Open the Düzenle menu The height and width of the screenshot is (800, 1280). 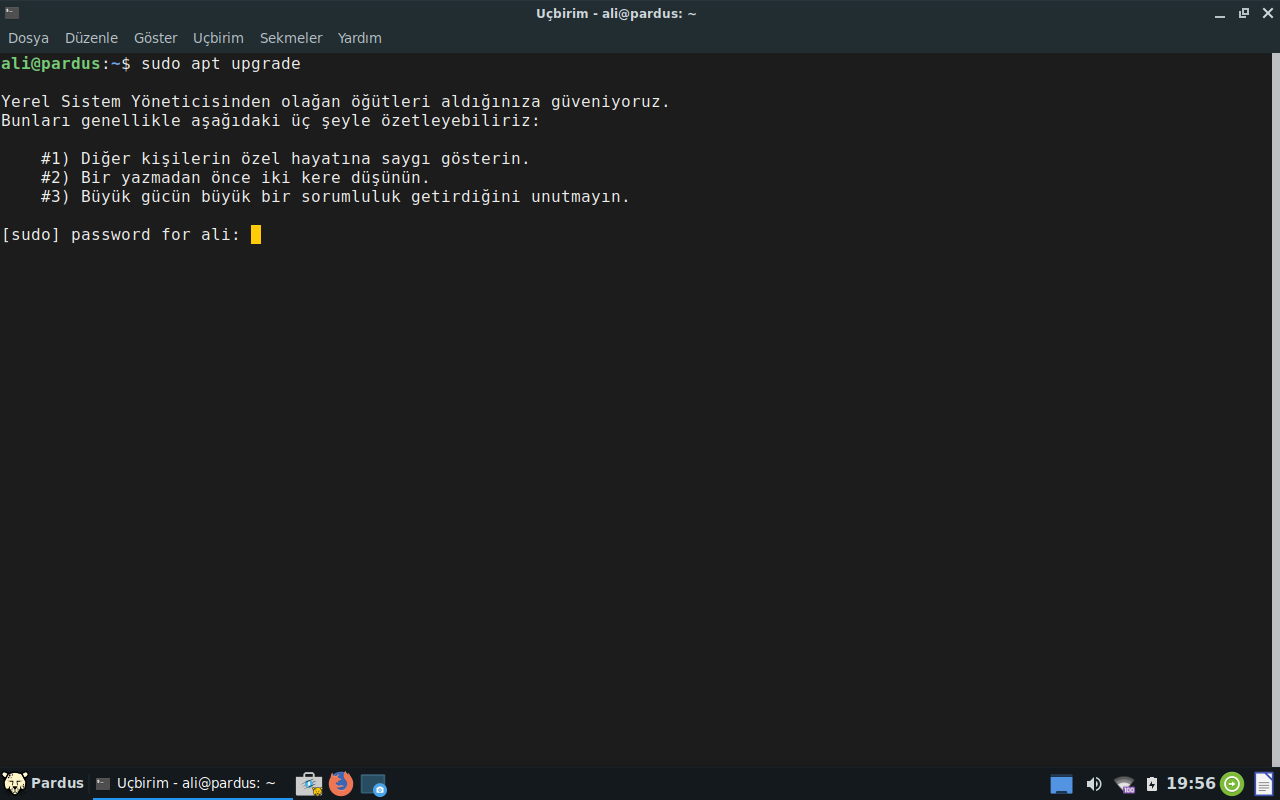(91, 38)
